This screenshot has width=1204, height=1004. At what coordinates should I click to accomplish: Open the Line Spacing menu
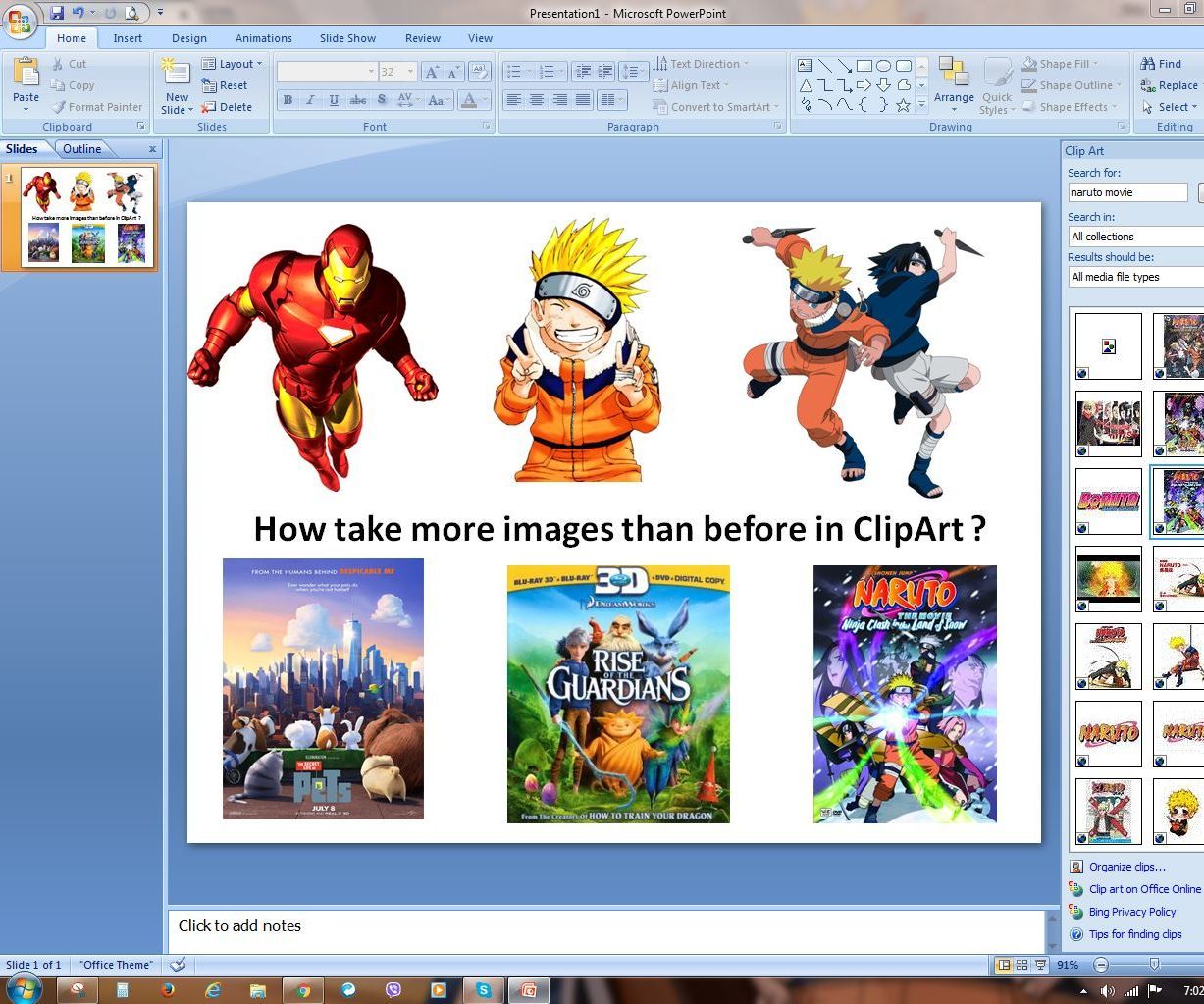coord(633,72)
